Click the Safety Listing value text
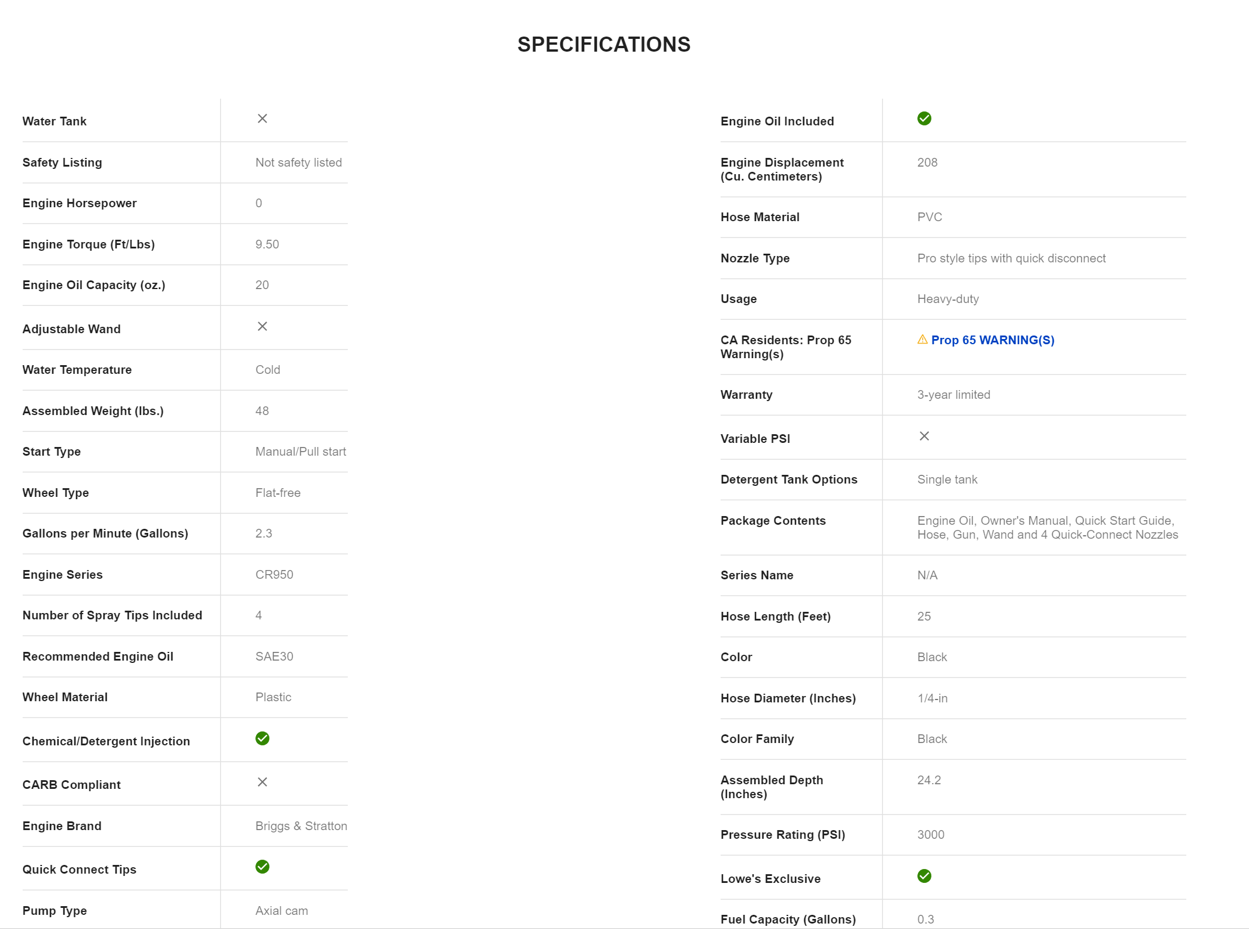The image size is (1249, 952). click(298, 163)
